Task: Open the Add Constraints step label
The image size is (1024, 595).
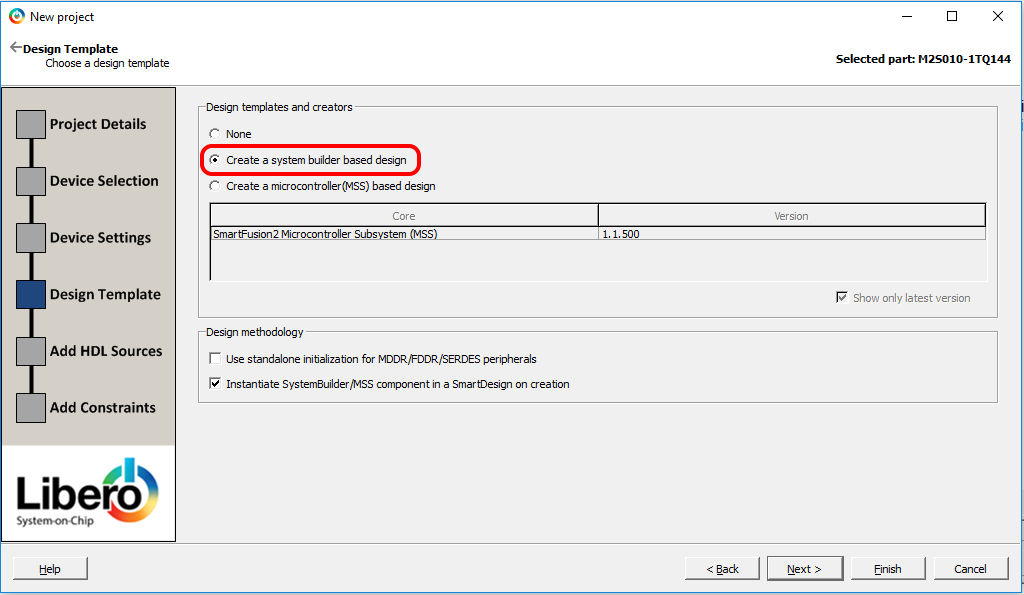Action: [x=103, y=408]
